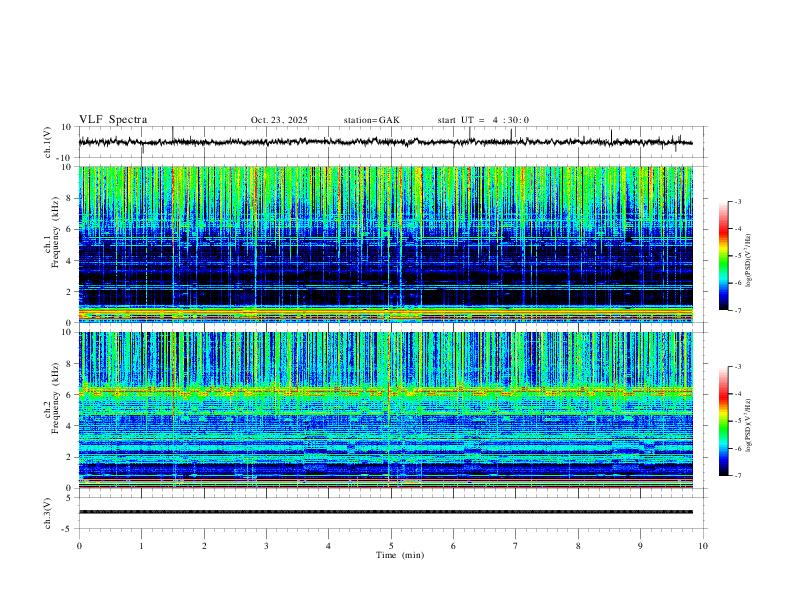Select the date text "Oct. 23, 2025"
Viewport: 792px width, 612px height.
coord(279,120)
